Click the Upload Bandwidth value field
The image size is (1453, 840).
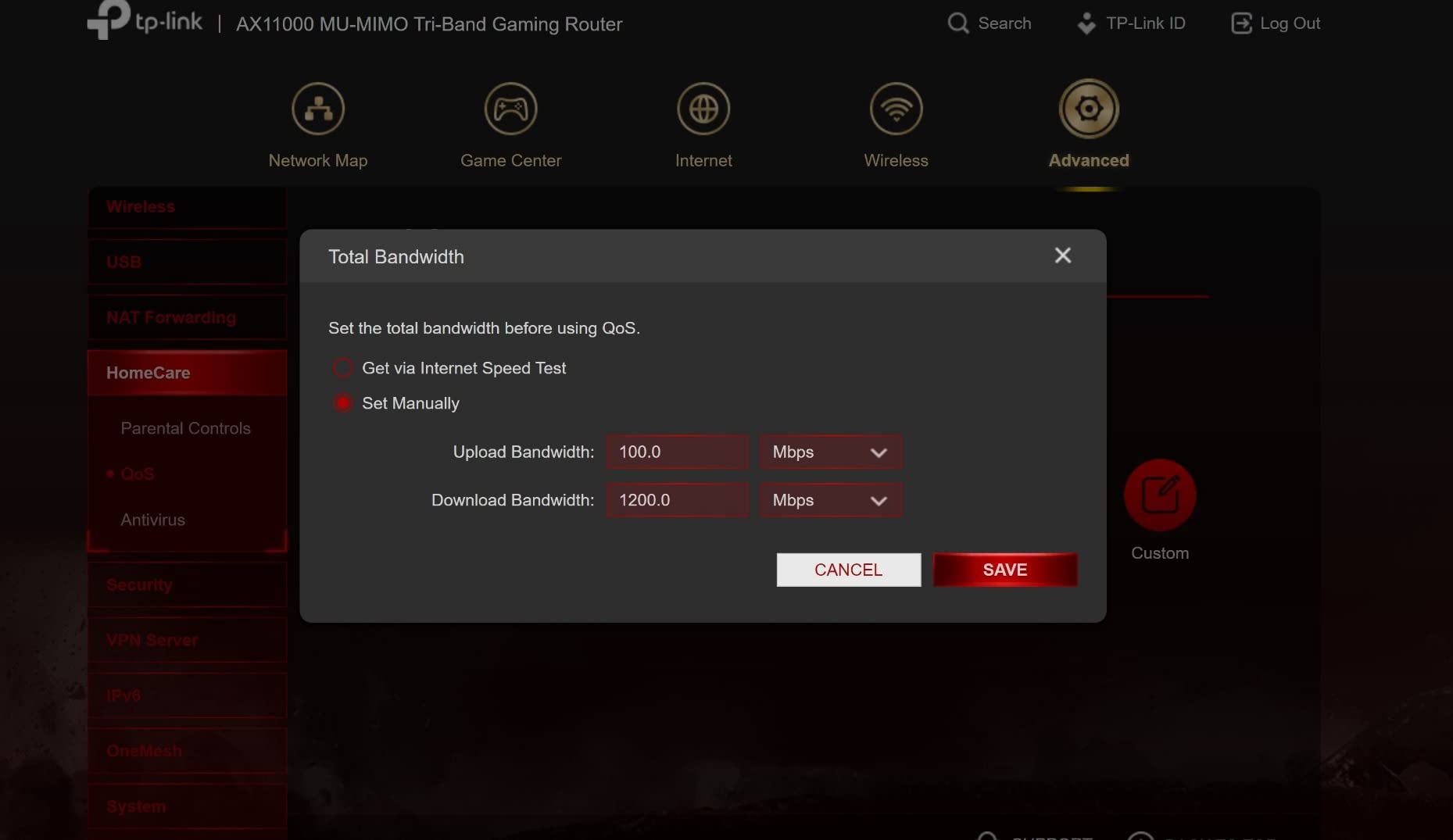[677, 452]
